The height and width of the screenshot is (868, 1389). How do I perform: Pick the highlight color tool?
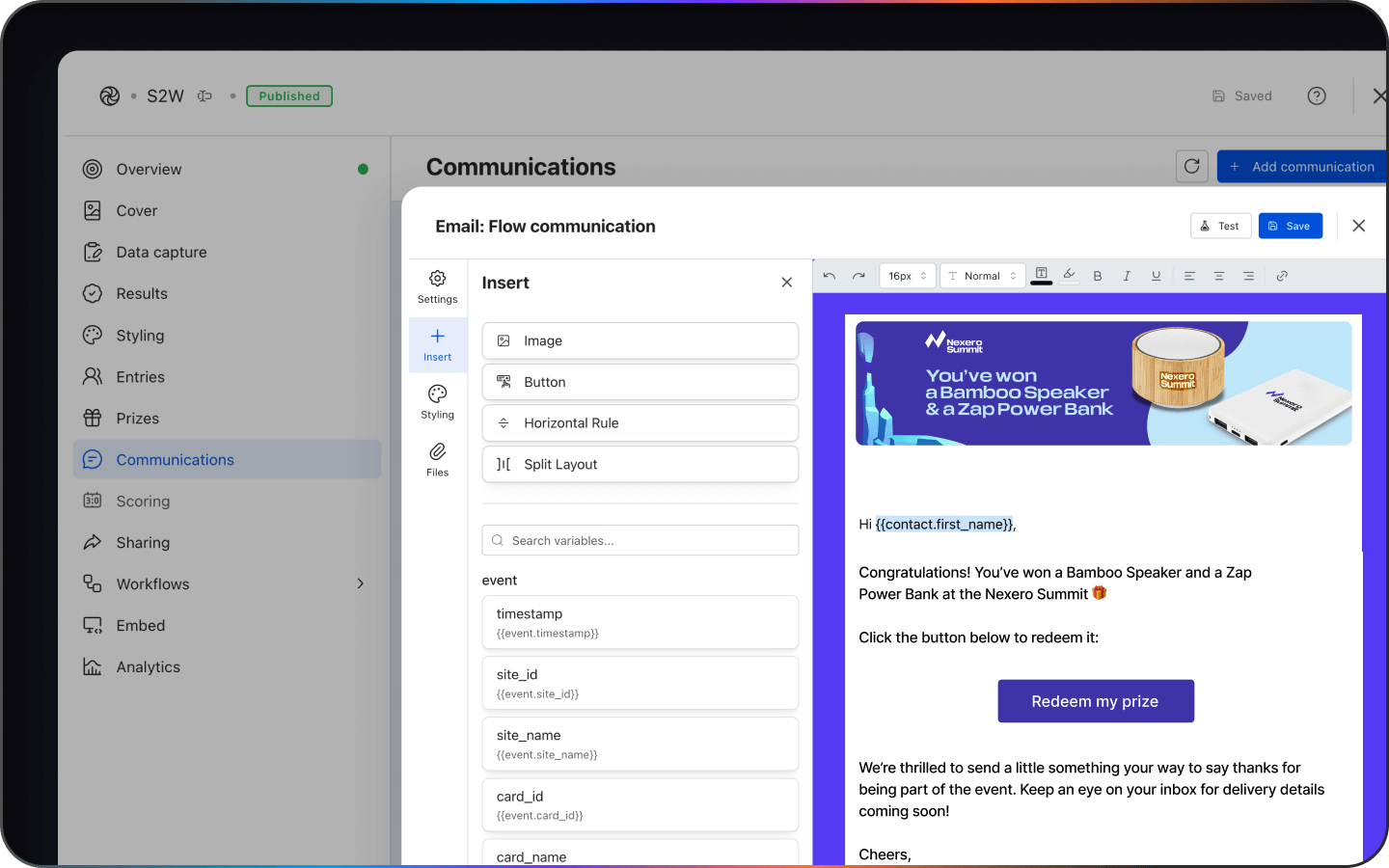coord(1069,275)
